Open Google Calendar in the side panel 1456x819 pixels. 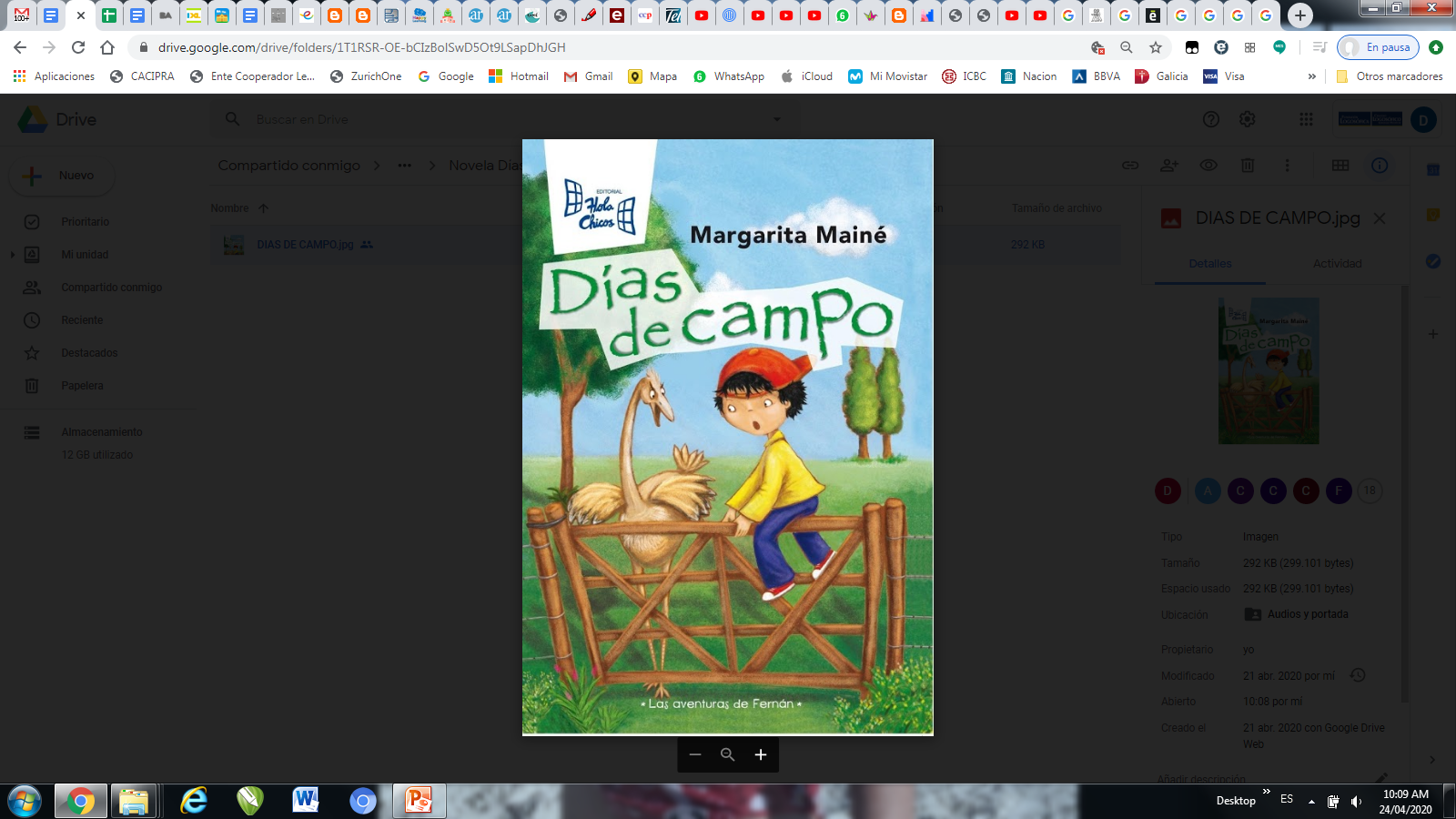[1433, 170]
